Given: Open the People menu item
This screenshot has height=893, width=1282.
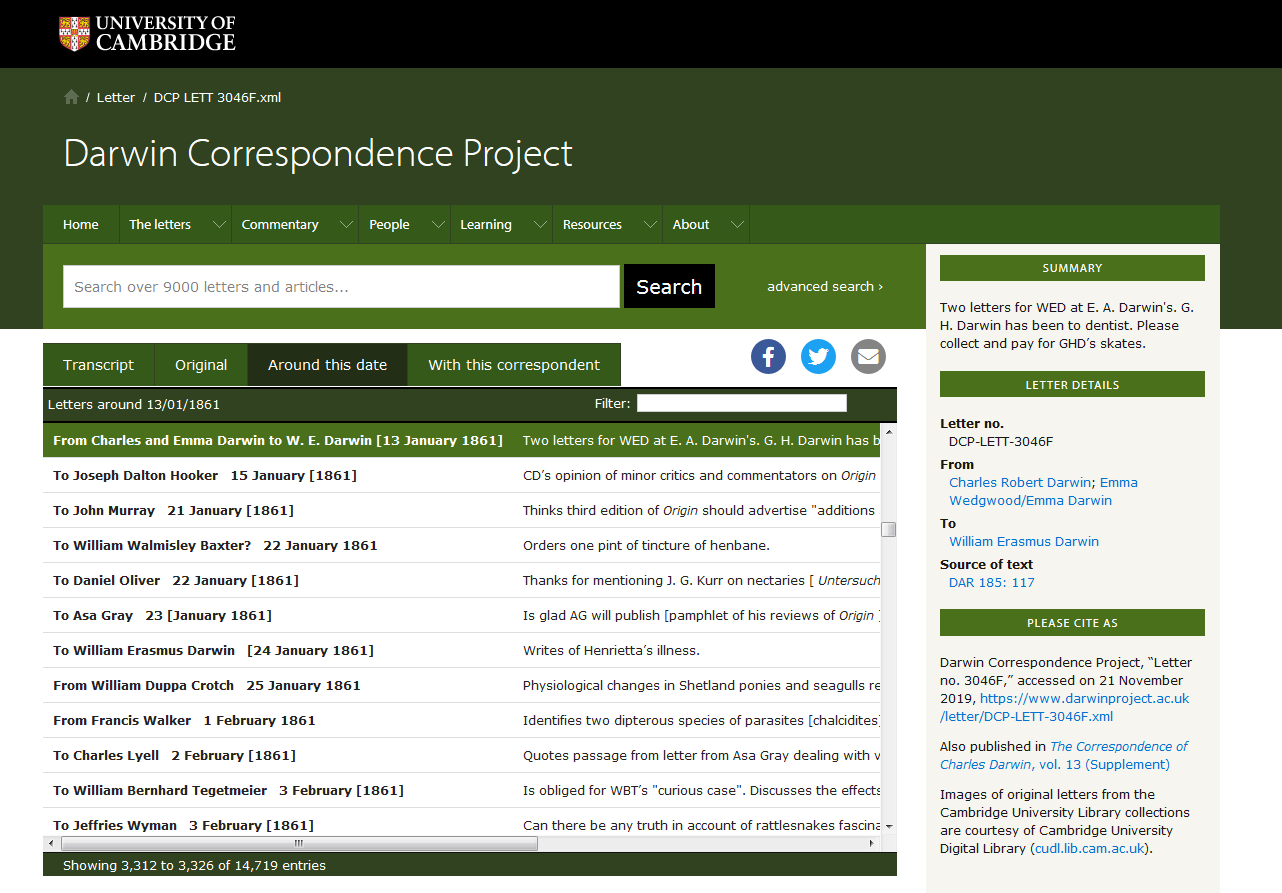Looking at the screenshot, I should click(x=389, y=225).
